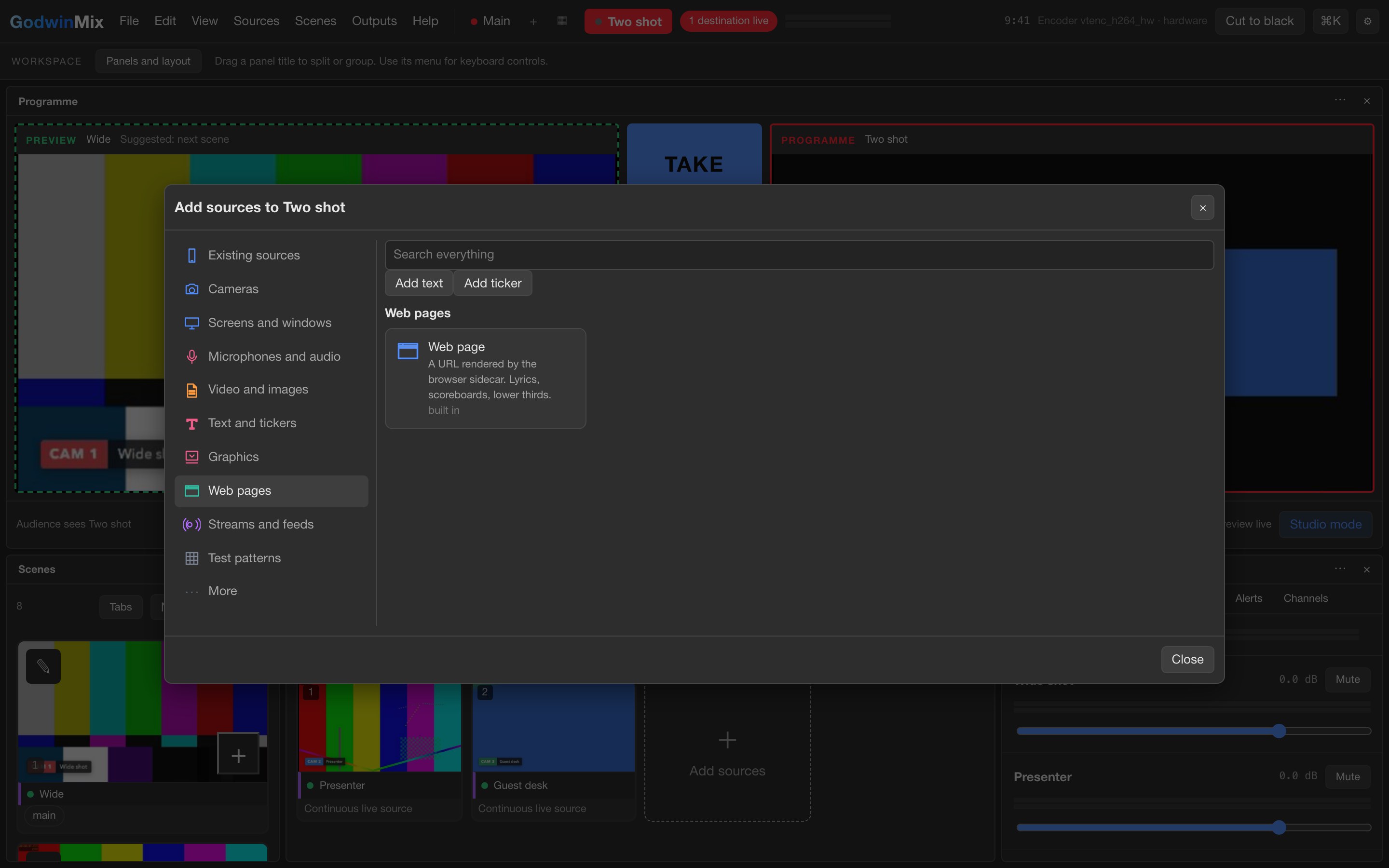Open the File menu
Viewport: 1389px width, 868px height.
[129, 21]
